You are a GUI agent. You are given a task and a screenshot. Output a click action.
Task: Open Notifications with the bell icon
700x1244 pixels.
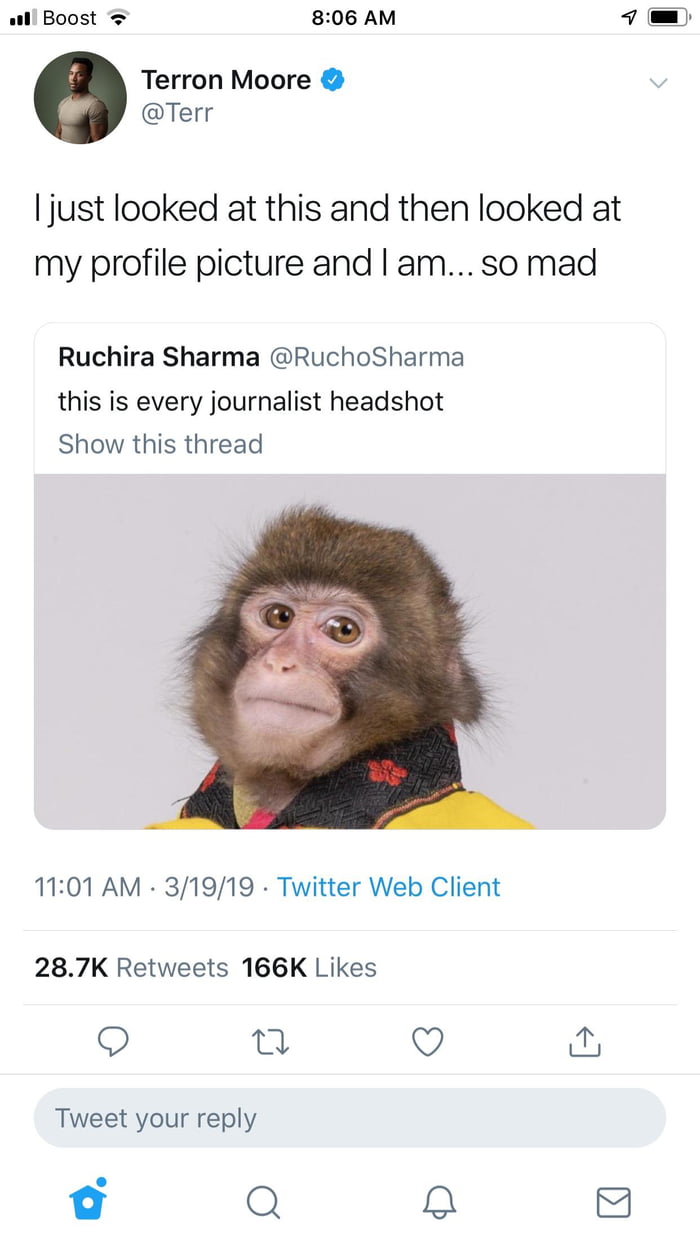[x=438, y=1202]
